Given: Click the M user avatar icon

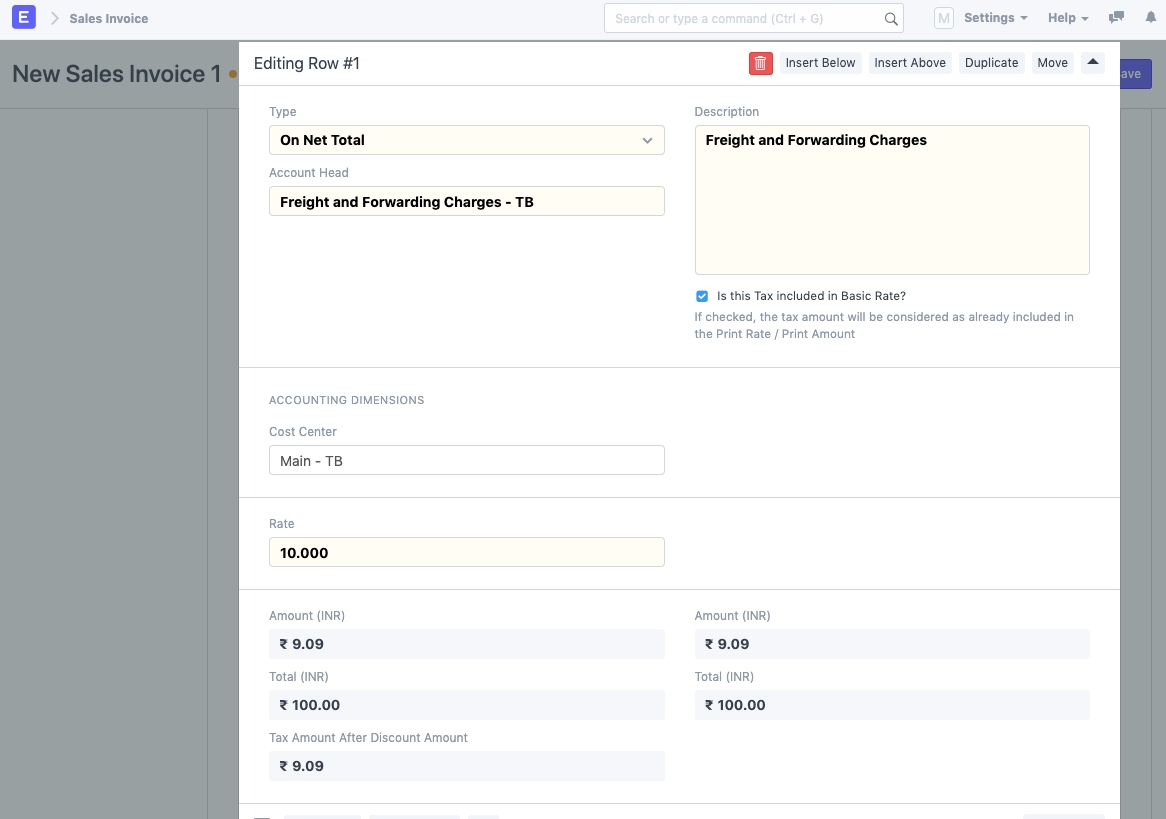Looking at the screenshot, I should coord(943,18).
